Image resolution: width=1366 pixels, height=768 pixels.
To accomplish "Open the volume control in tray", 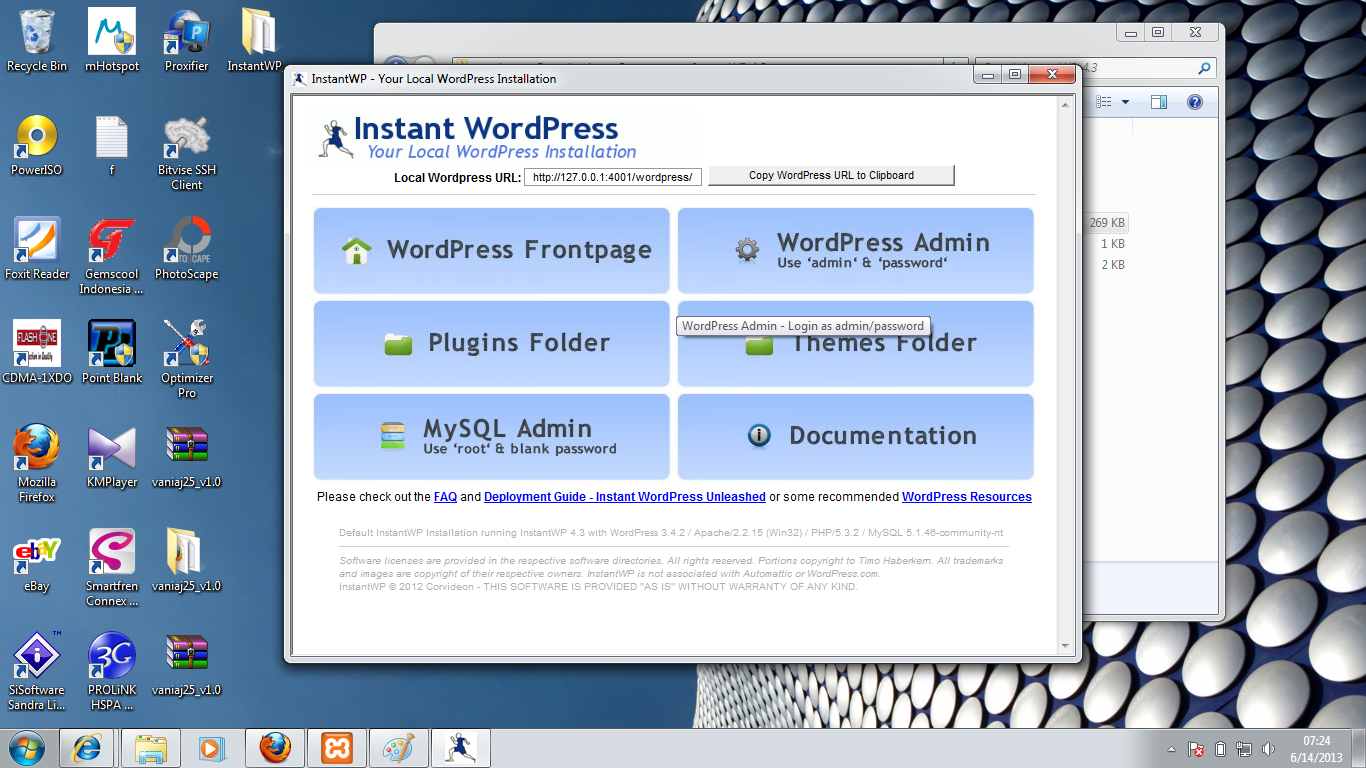I will [x=1268, y=749].
